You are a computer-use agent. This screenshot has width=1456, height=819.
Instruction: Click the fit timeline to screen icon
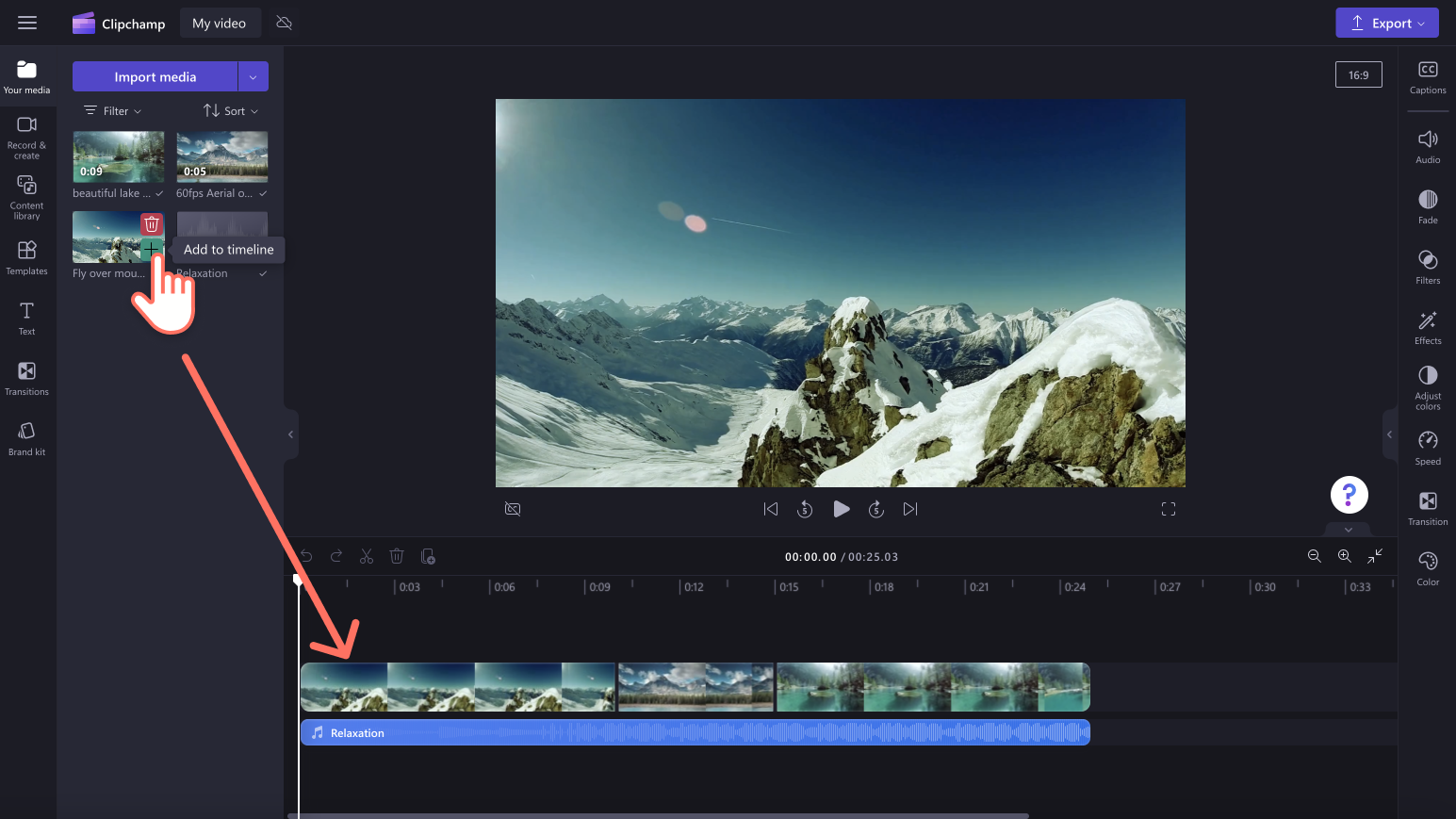coord(1376,556)
